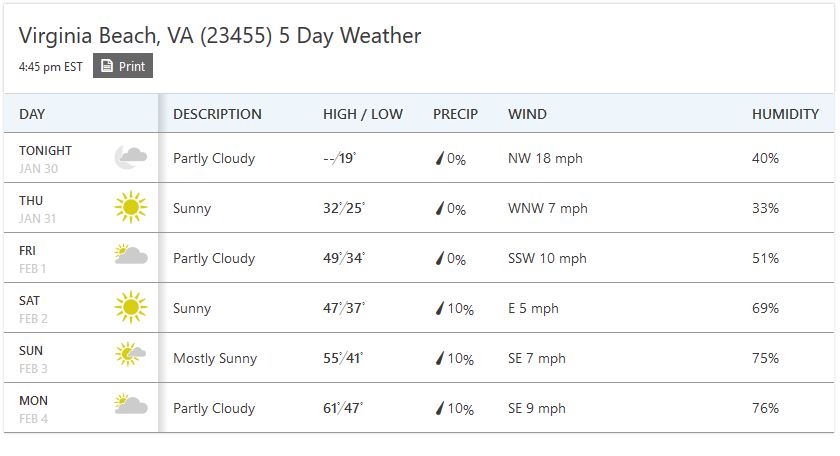
Task: Click the DAY column header
Action: click(32, 114)
